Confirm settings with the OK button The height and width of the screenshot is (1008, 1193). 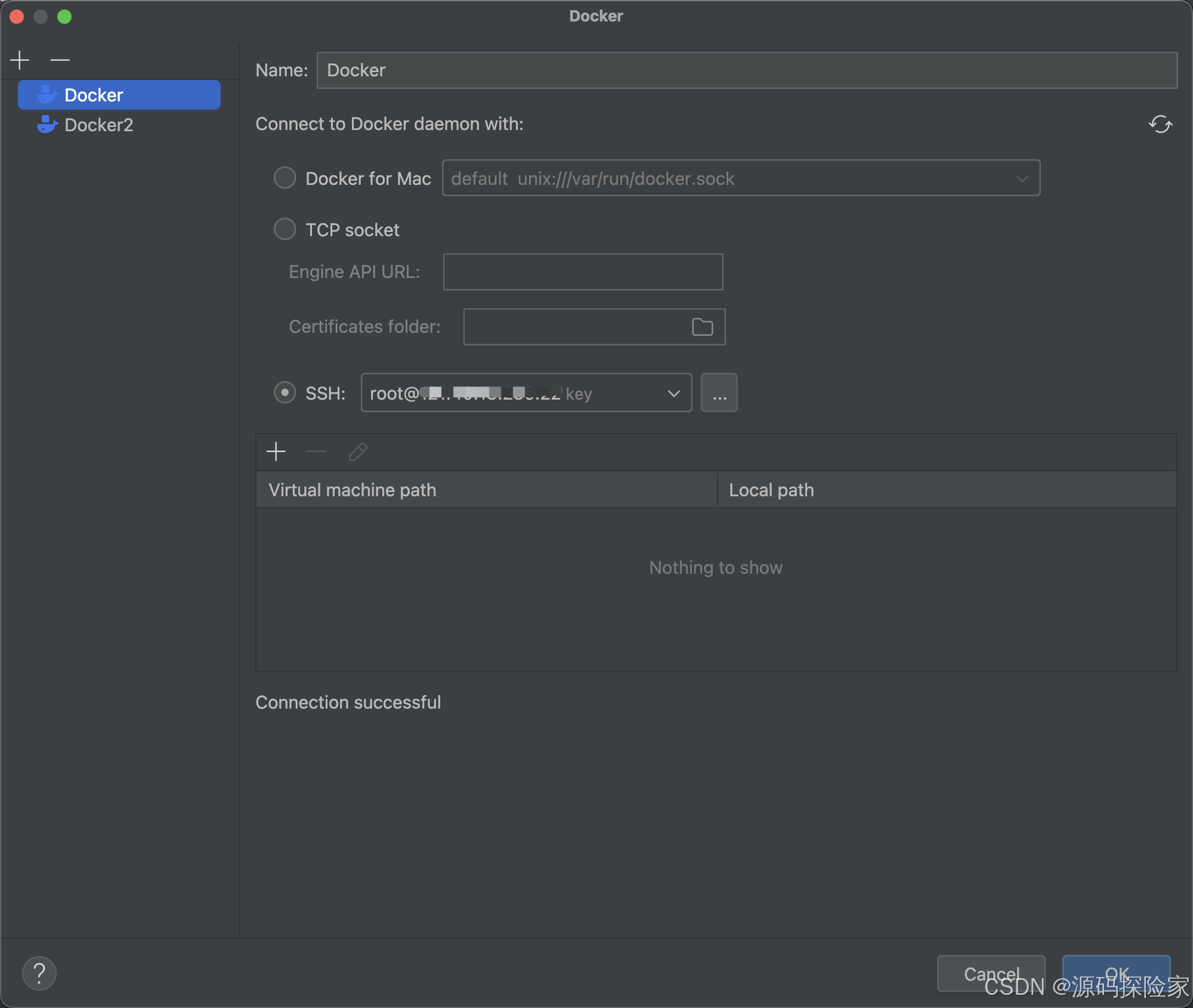(1115, 973)
